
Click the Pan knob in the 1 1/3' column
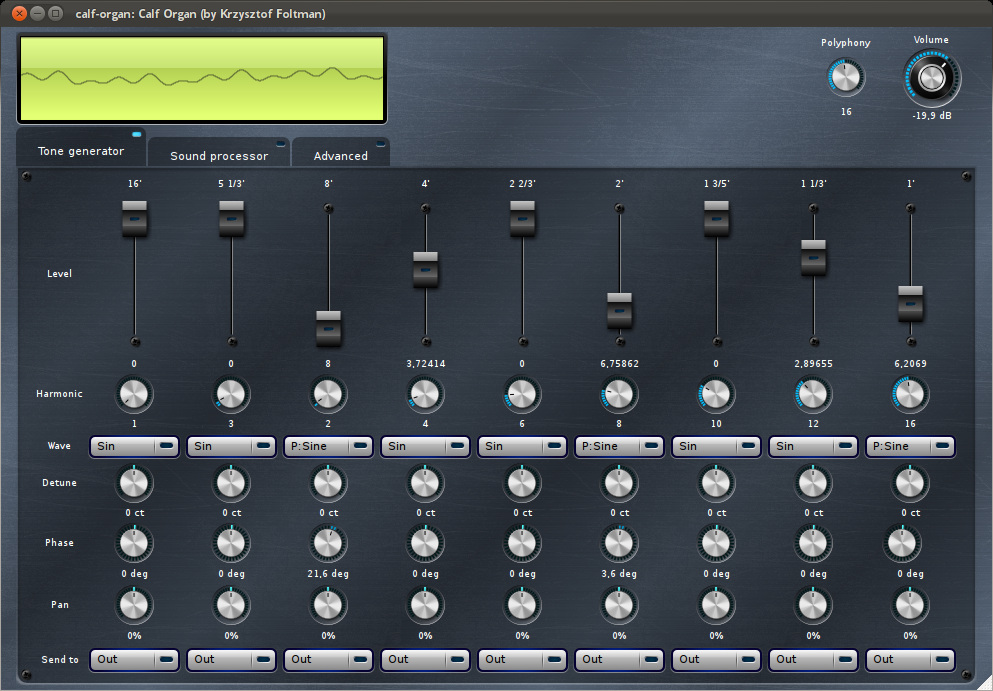click(813, 605)
